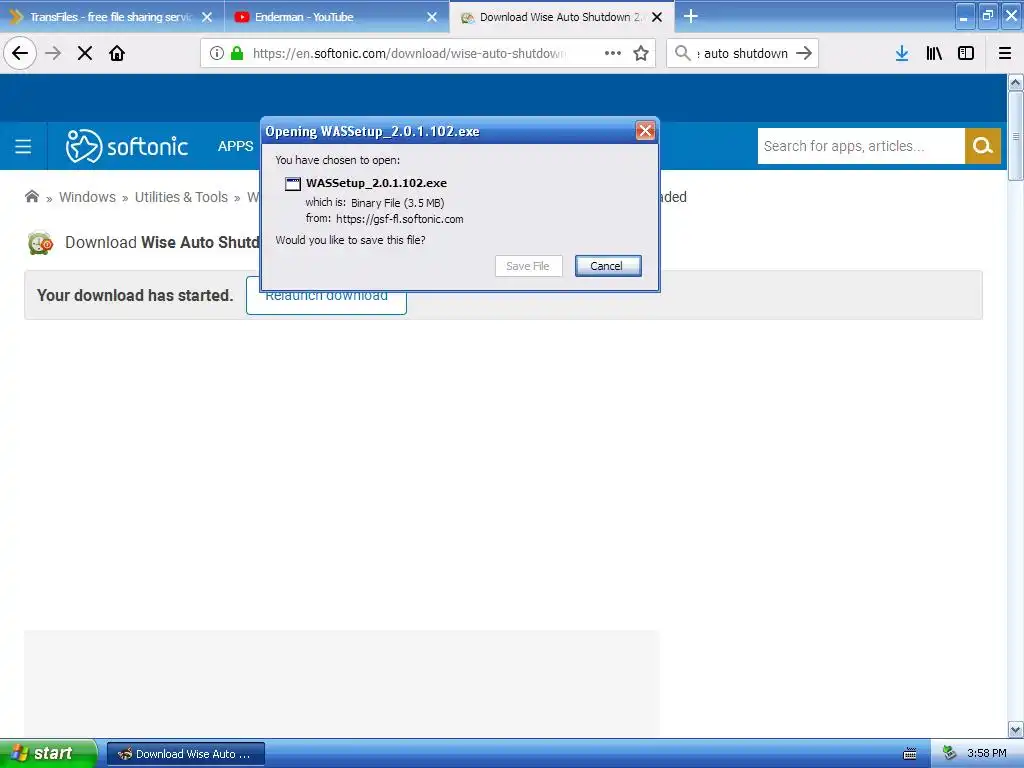Toggle the sidebar view icon
The width and height of the screenshot is (1024, 768).
pyautogui.click(x=966, y=53)
